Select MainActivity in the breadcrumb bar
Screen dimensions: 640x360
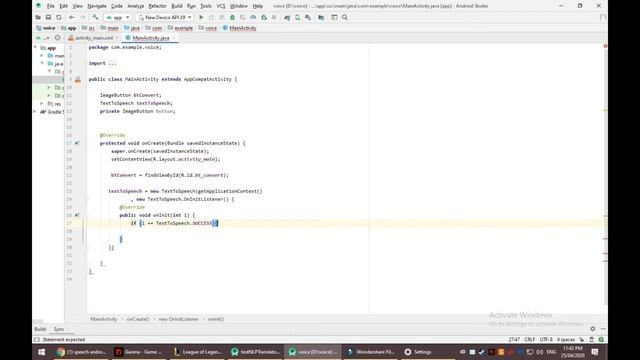[240, 28]
